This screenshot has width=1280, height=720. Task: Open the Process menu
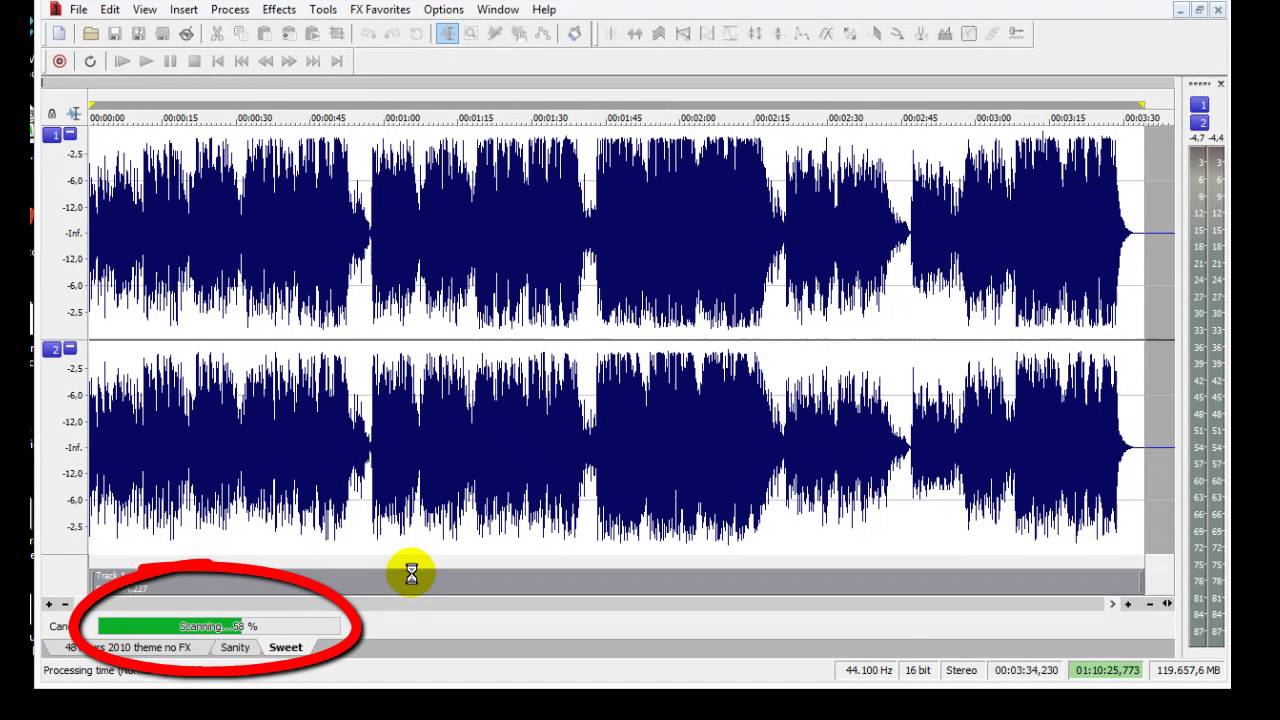(230, 9)
